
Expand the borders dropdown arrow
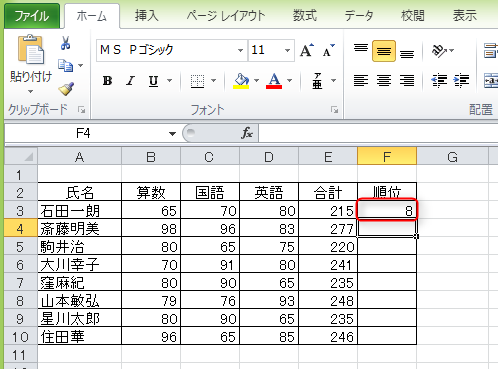coord(214,81)
